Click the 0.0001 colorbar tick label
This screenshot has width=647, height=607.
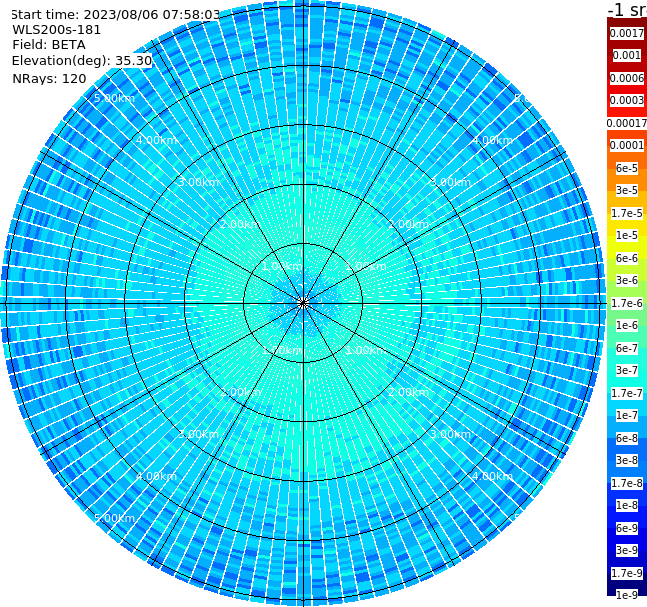point(627,145)
